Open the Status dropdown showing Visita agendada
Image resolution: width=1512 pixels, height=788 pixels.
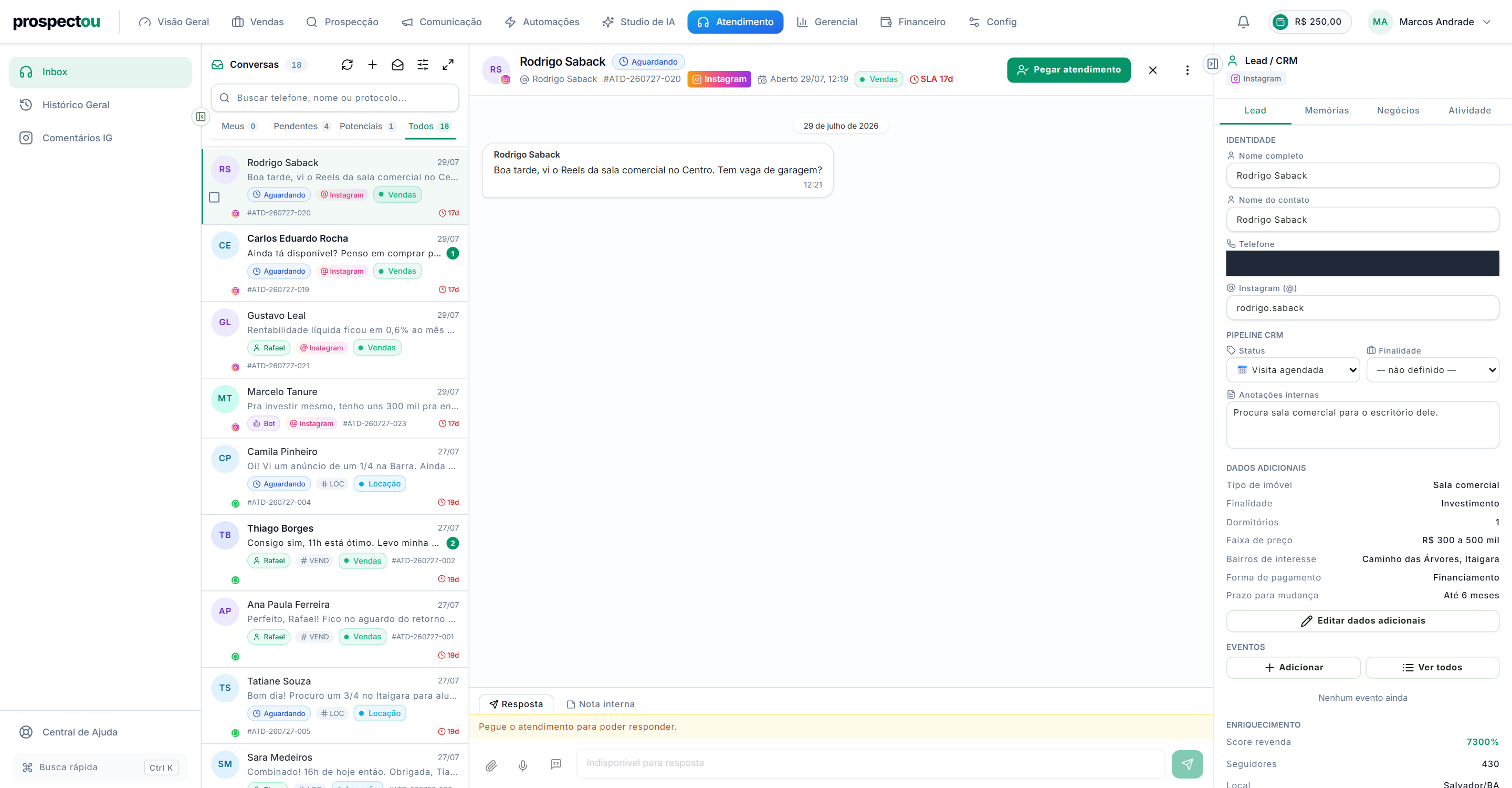[1293, 370]
